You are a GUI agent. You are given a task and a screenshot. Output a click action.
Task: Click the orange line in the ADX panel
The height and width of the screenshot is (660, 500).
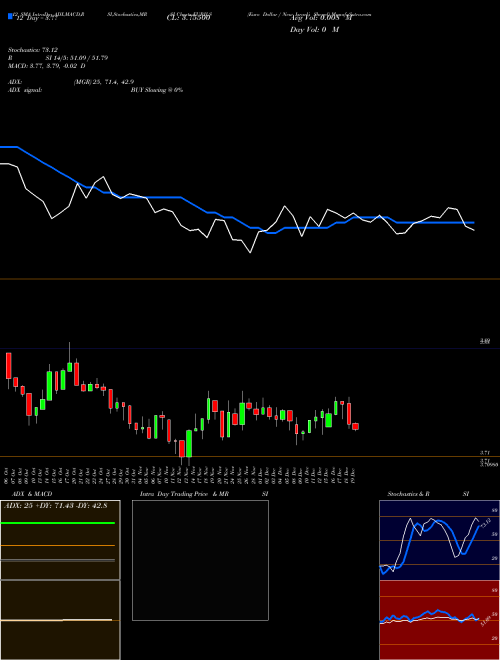[58, 546]
